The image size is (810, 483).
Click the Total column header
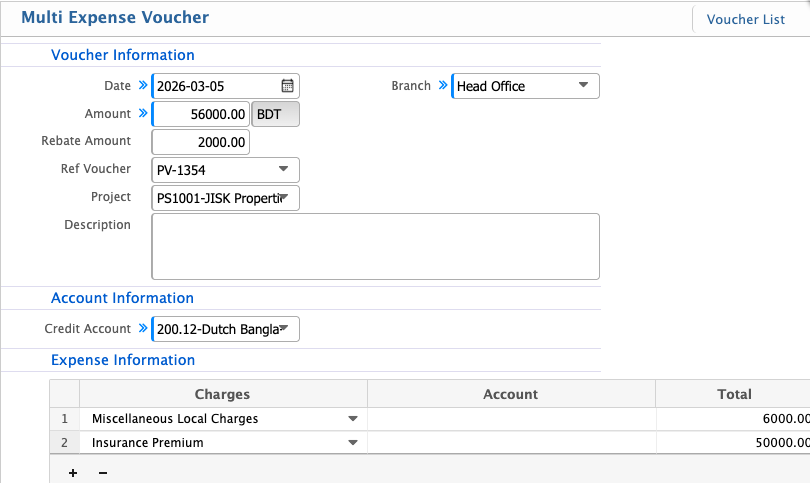point(733,394)
